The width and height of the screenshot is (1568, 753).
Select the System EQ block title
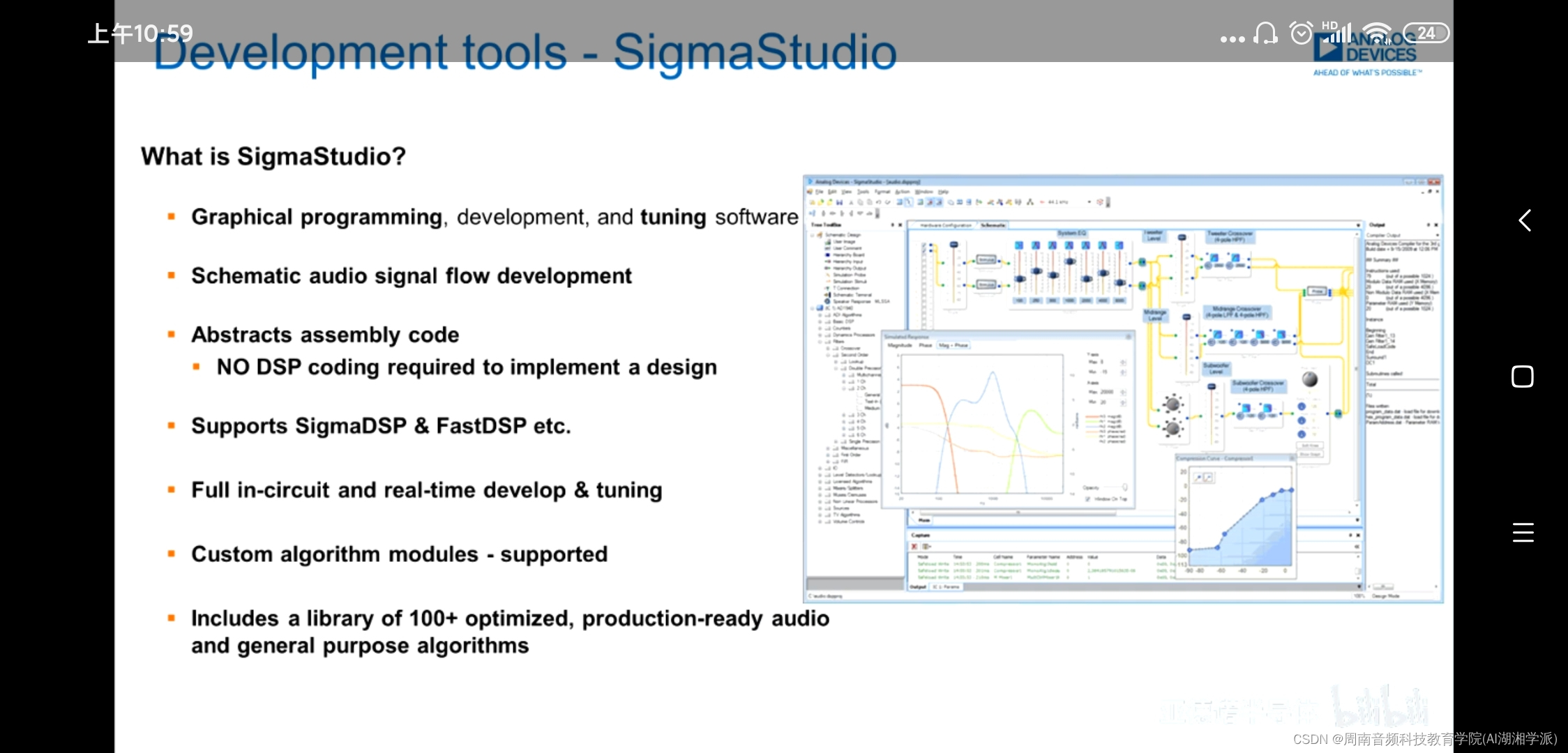pyautogui.click(x=1072, y=233)
